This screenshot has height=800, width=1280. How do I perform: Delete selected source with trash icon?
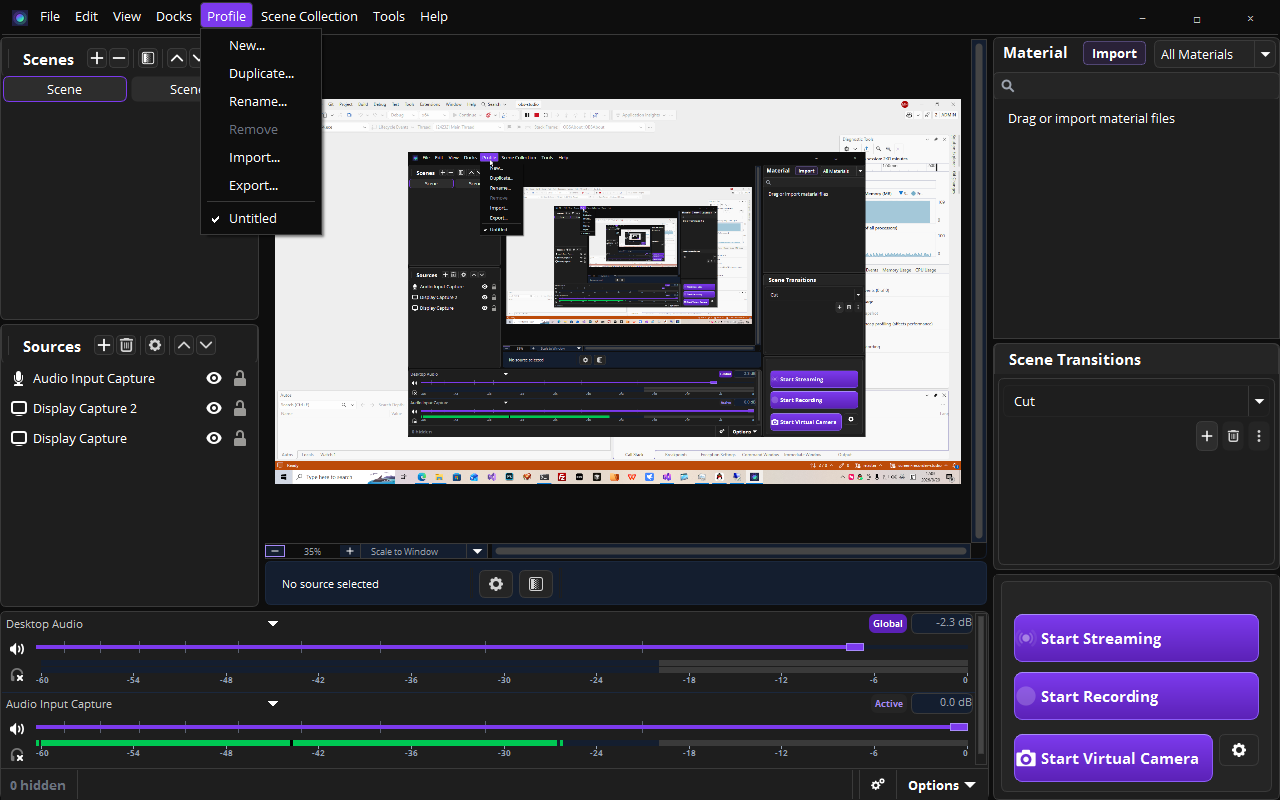click(x=126, y=345)
